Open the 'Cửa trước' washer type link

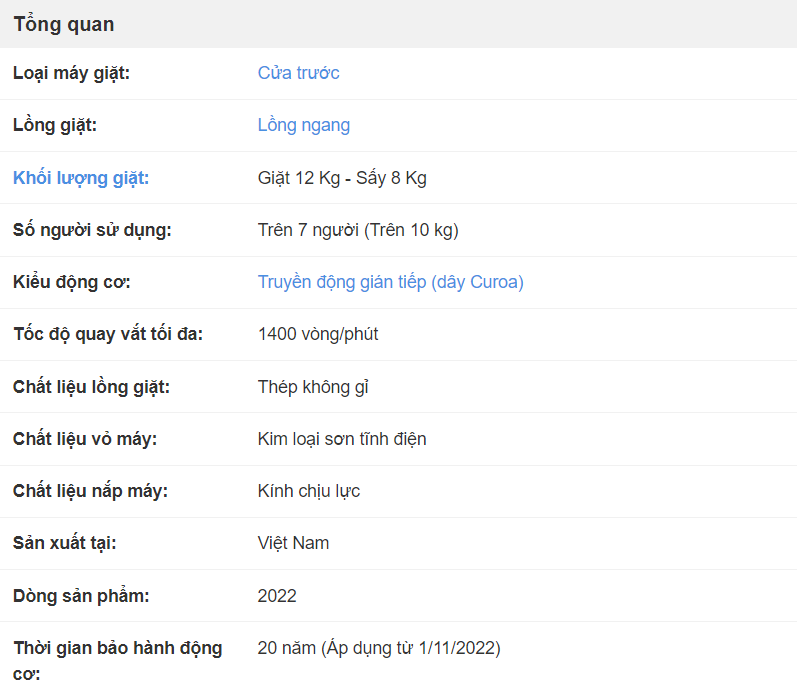(298, 73)
